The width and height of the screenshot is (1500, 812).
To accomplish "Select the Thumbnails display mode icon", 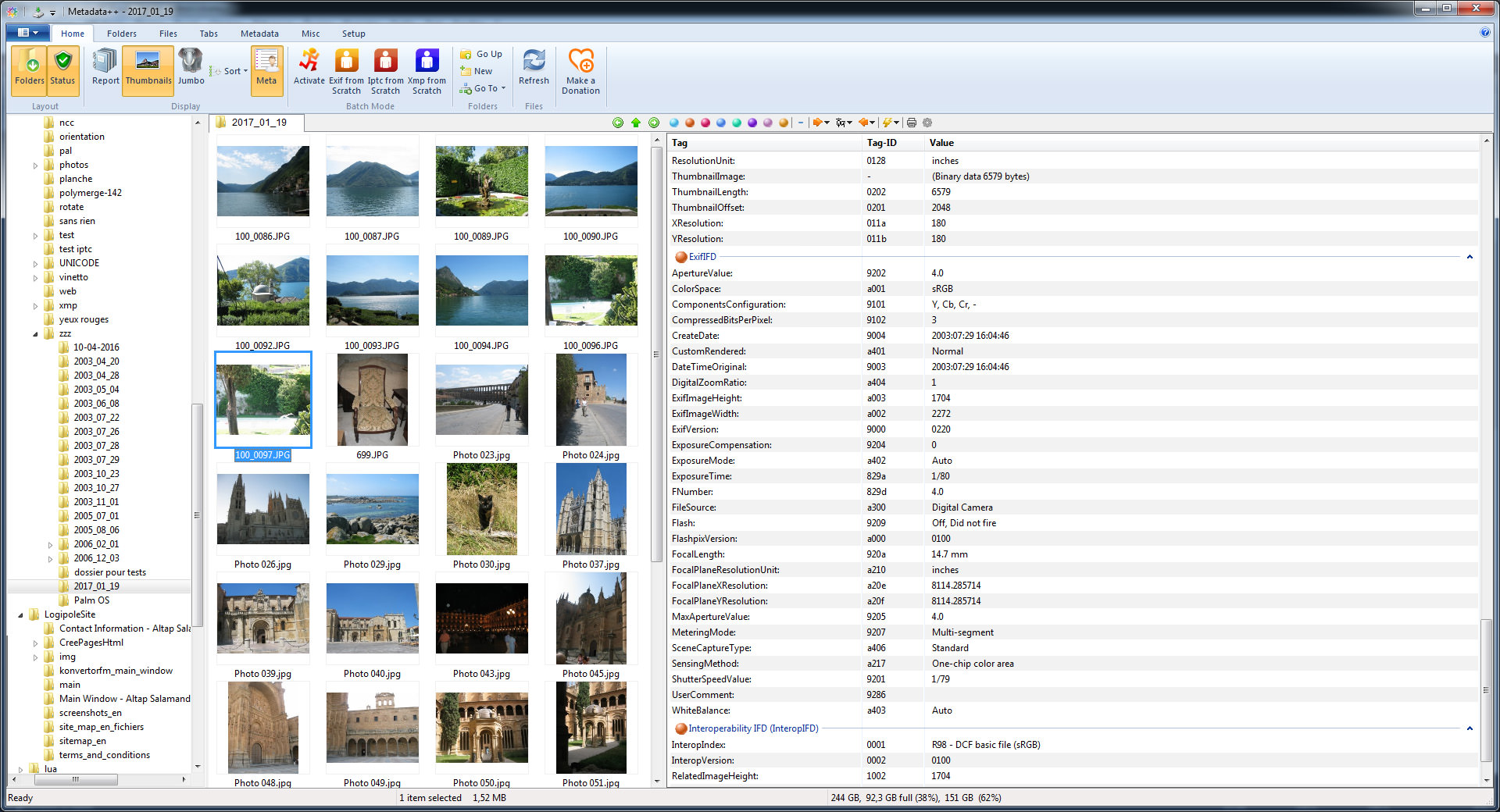I will click(x=148, y=70).
